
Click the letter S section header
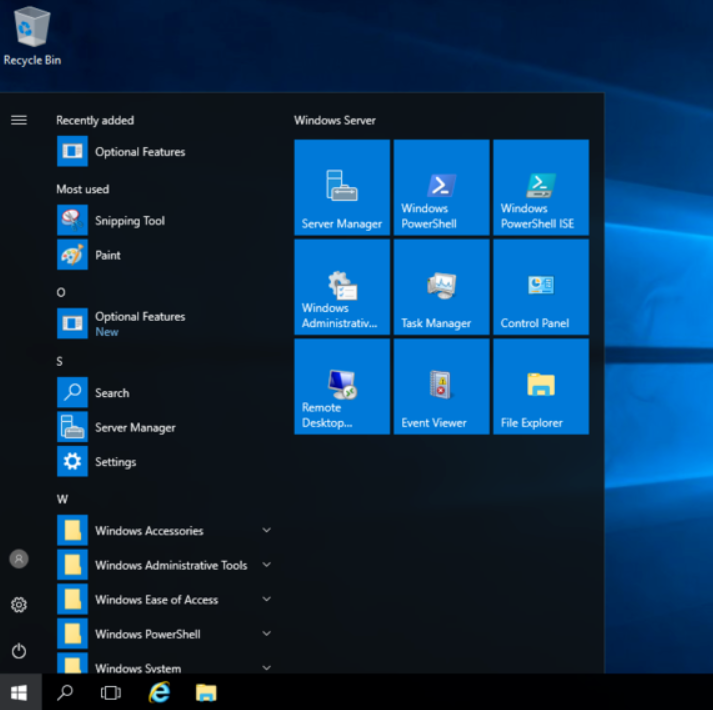(60, 362)
